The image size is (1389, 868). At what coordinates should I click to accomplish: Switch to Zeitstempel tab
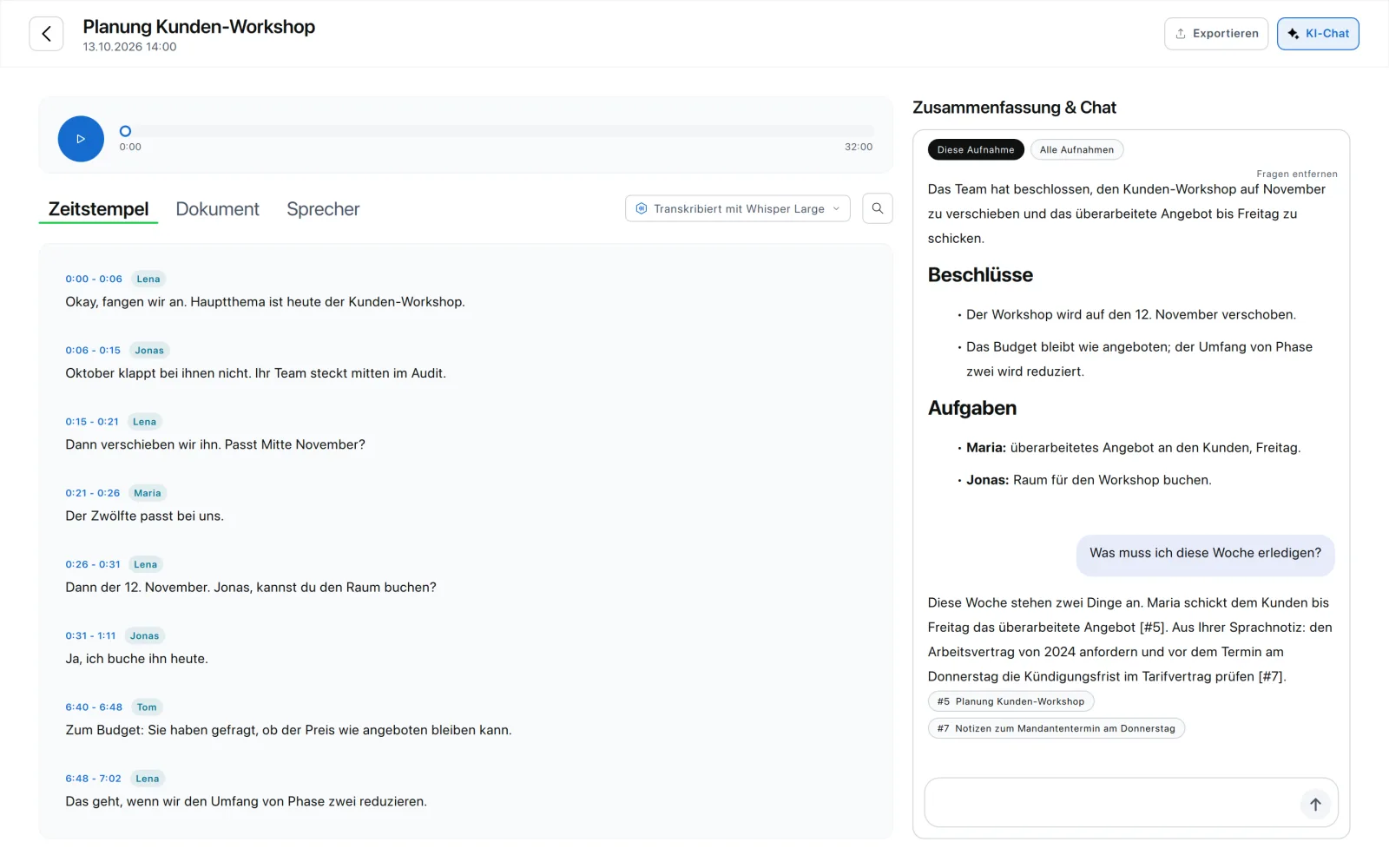(98, 209)
